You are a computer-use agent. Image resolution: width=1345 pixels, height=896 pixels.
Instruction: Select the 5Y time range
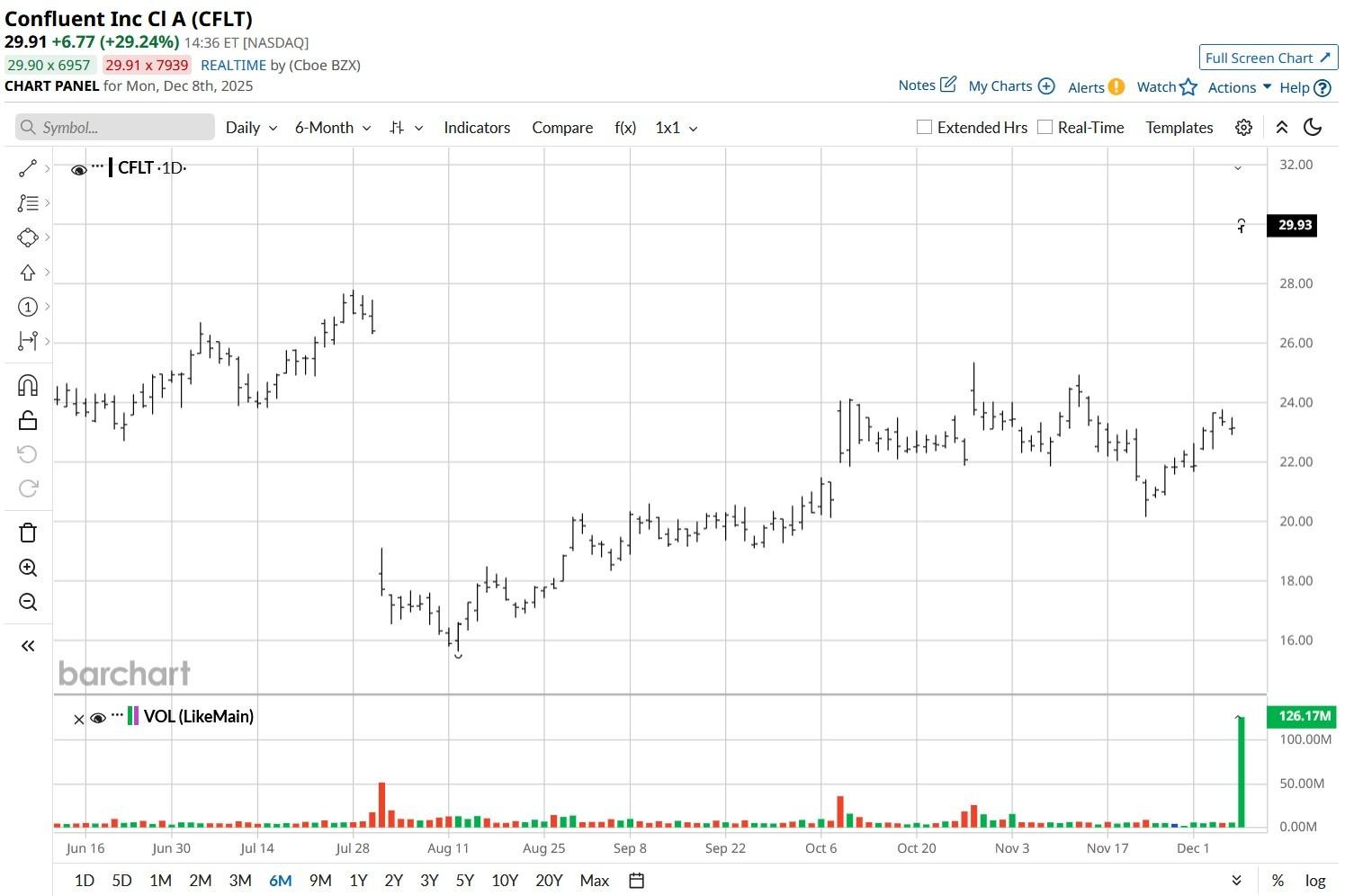[x=465, y=881]
